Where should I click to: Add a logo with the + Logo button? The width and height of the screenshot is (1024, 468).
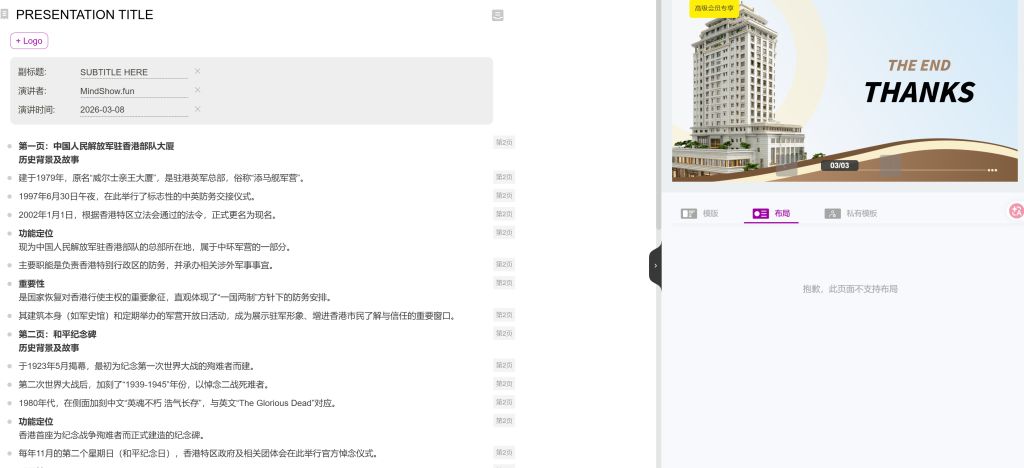coord(29,40)
